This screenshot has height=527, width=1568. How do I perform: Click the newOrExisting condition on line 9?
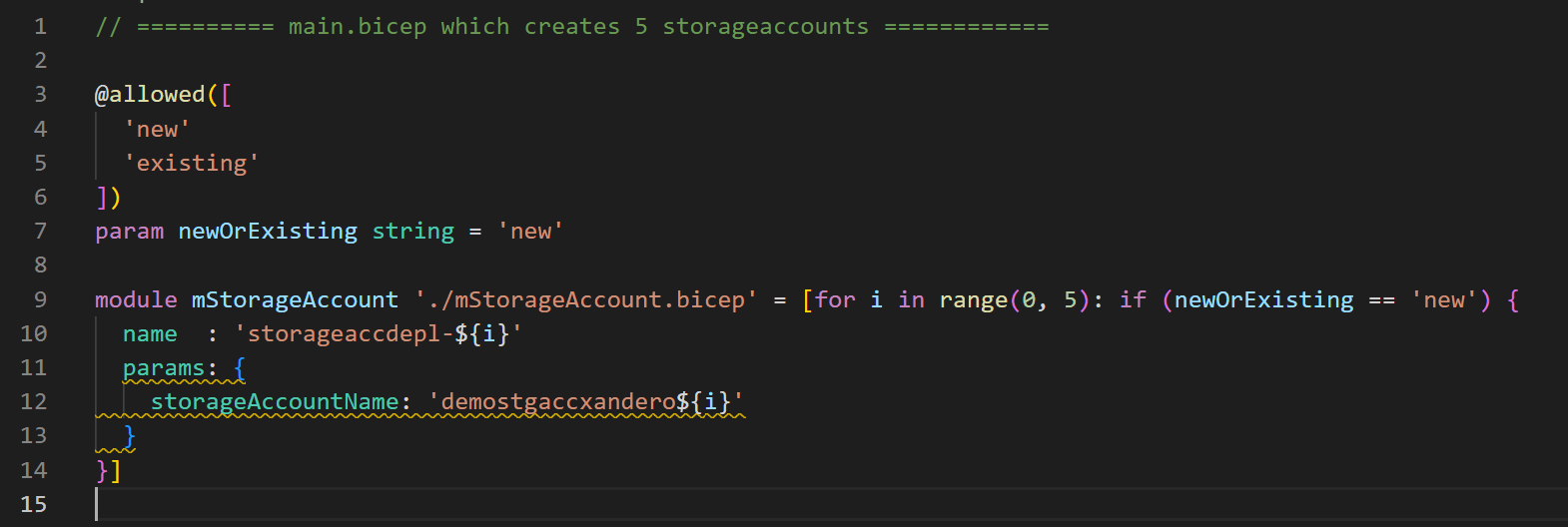pos(1264,299)
